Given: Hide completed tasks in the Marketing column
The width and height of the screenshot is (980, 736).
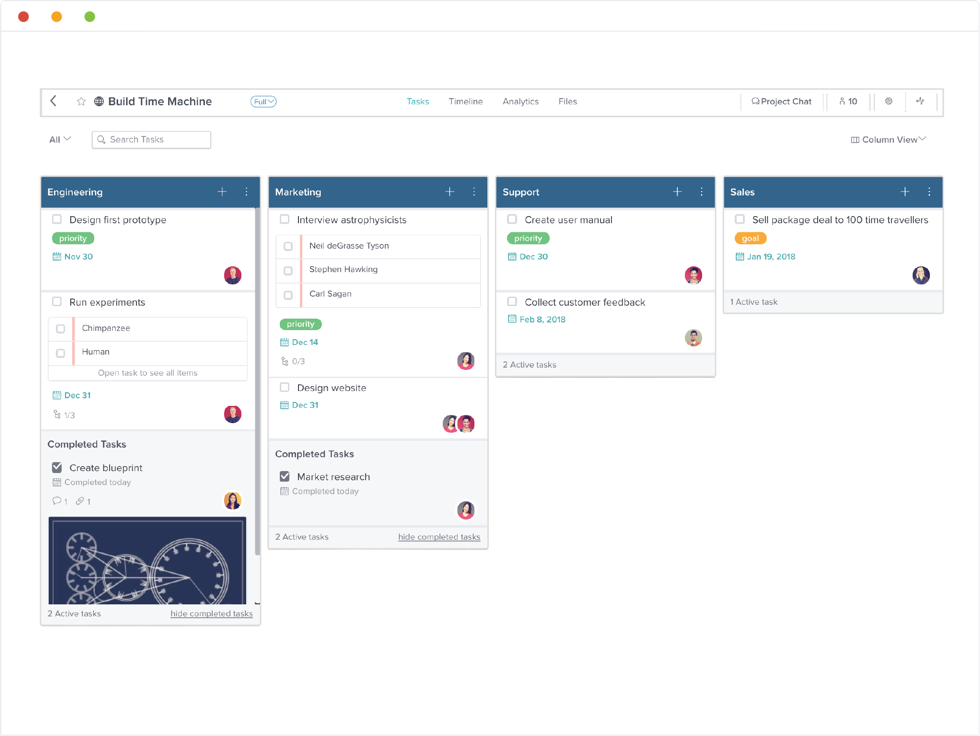Looking at the screenshot, I should 440,537.
